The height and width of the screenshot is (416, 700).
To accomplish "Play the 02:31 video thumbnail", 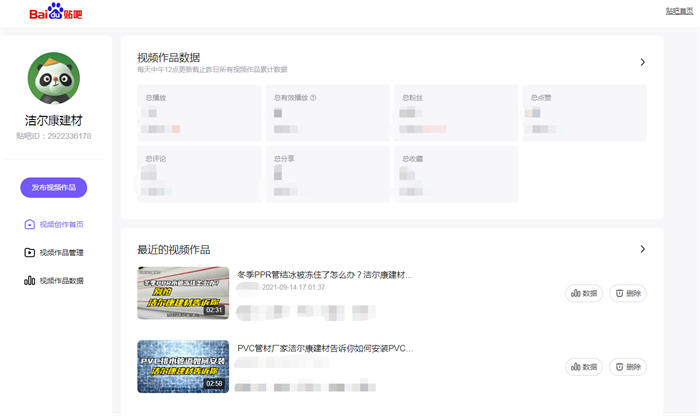I will click(x=183, y=292).
